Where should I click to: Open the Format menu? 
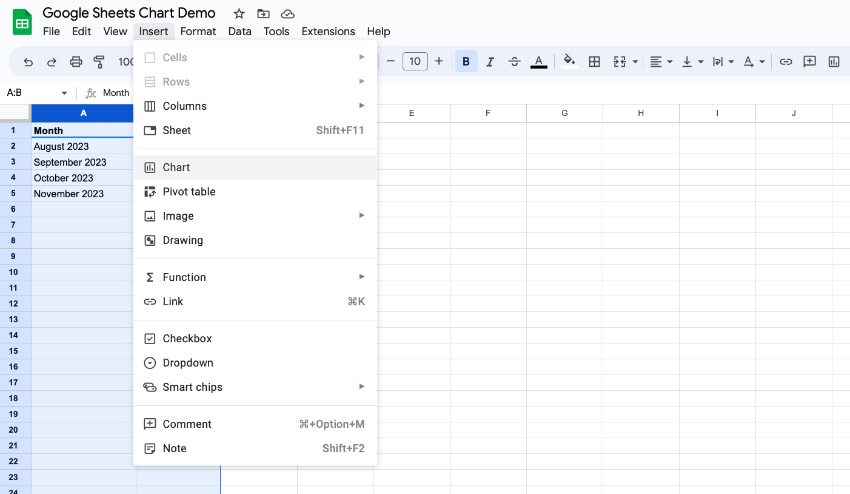pyautogui.click(x=198, y=31)
